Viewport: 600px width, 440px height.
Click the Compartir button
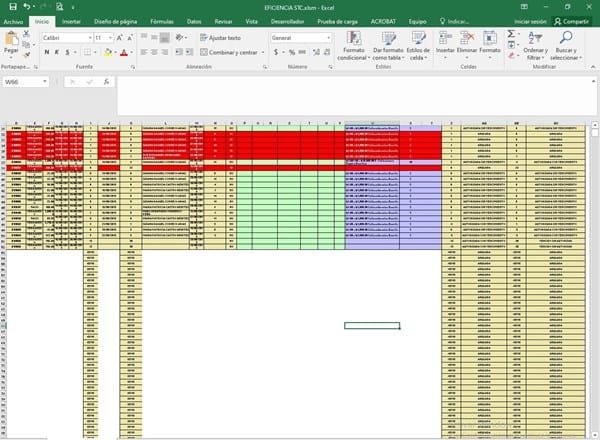(572, 20)
